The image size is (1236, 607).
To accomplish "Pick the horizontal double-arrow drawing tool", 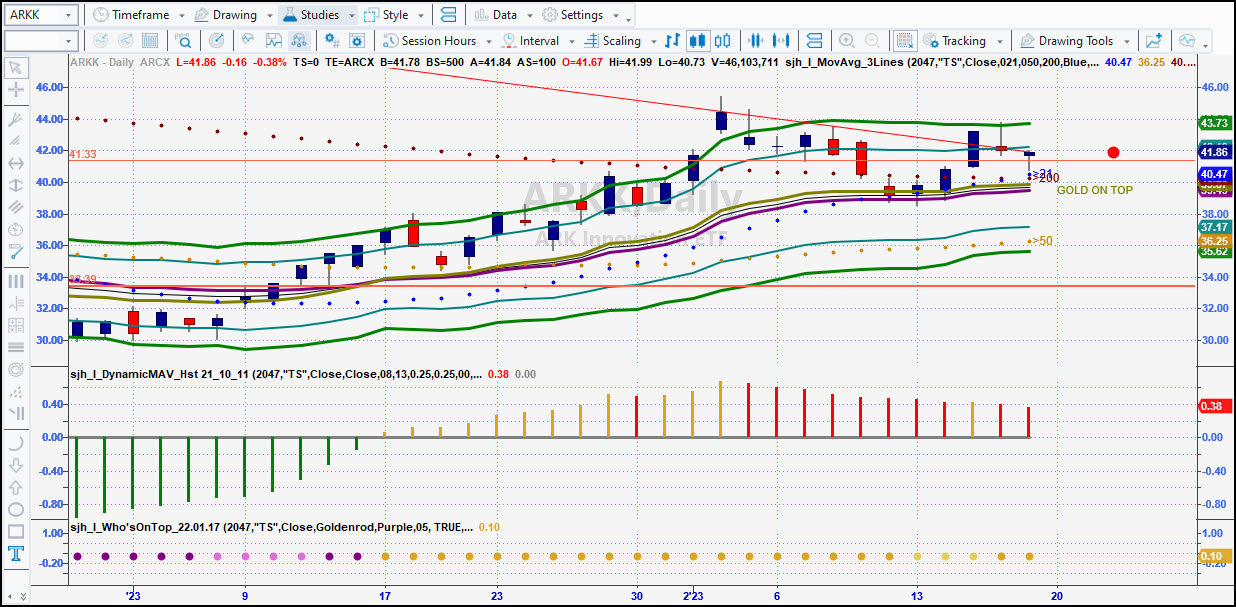I will 16,163.
